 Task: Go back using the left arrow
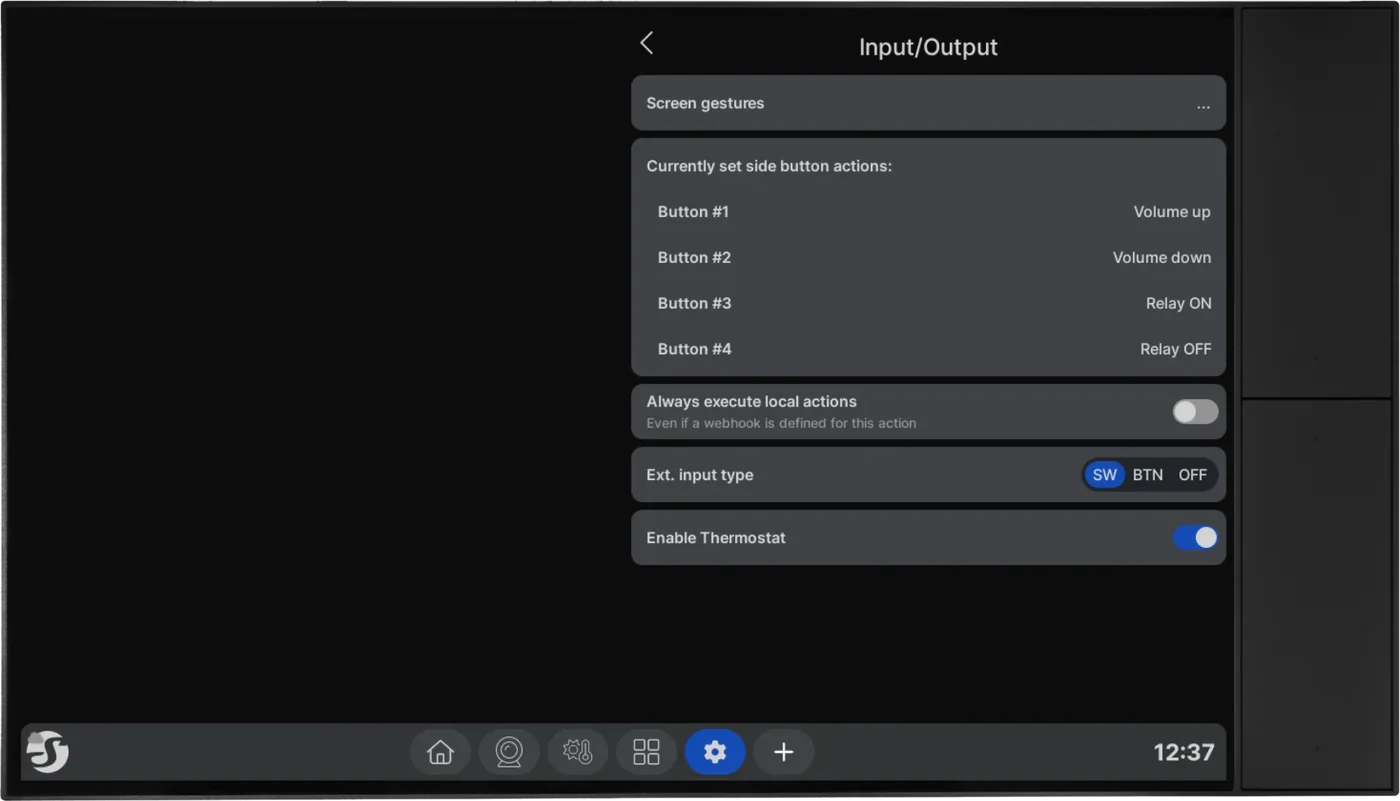tap(646, 43)
